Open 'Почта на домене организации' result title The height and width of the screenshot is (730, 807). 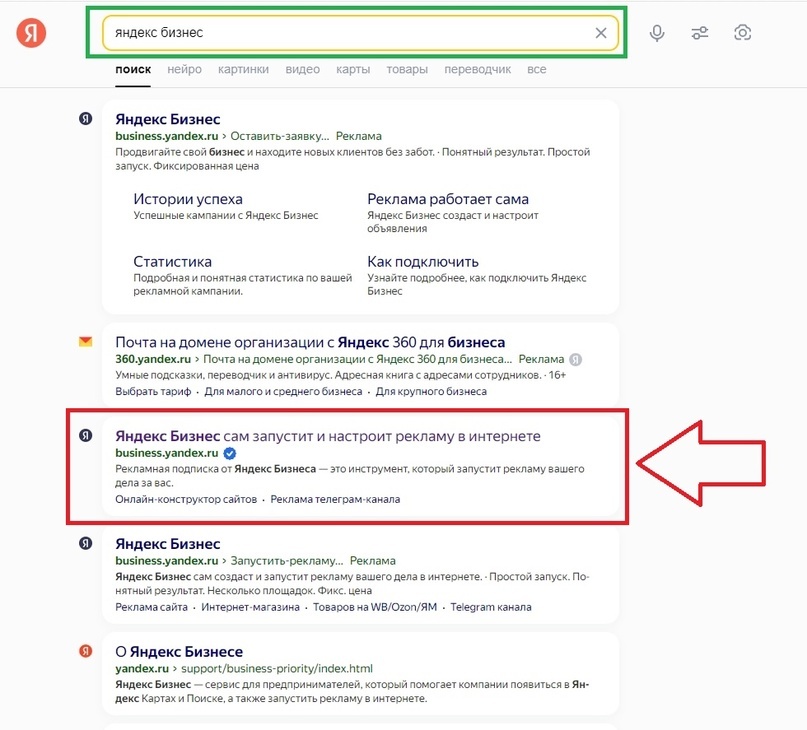pos(310,342)
